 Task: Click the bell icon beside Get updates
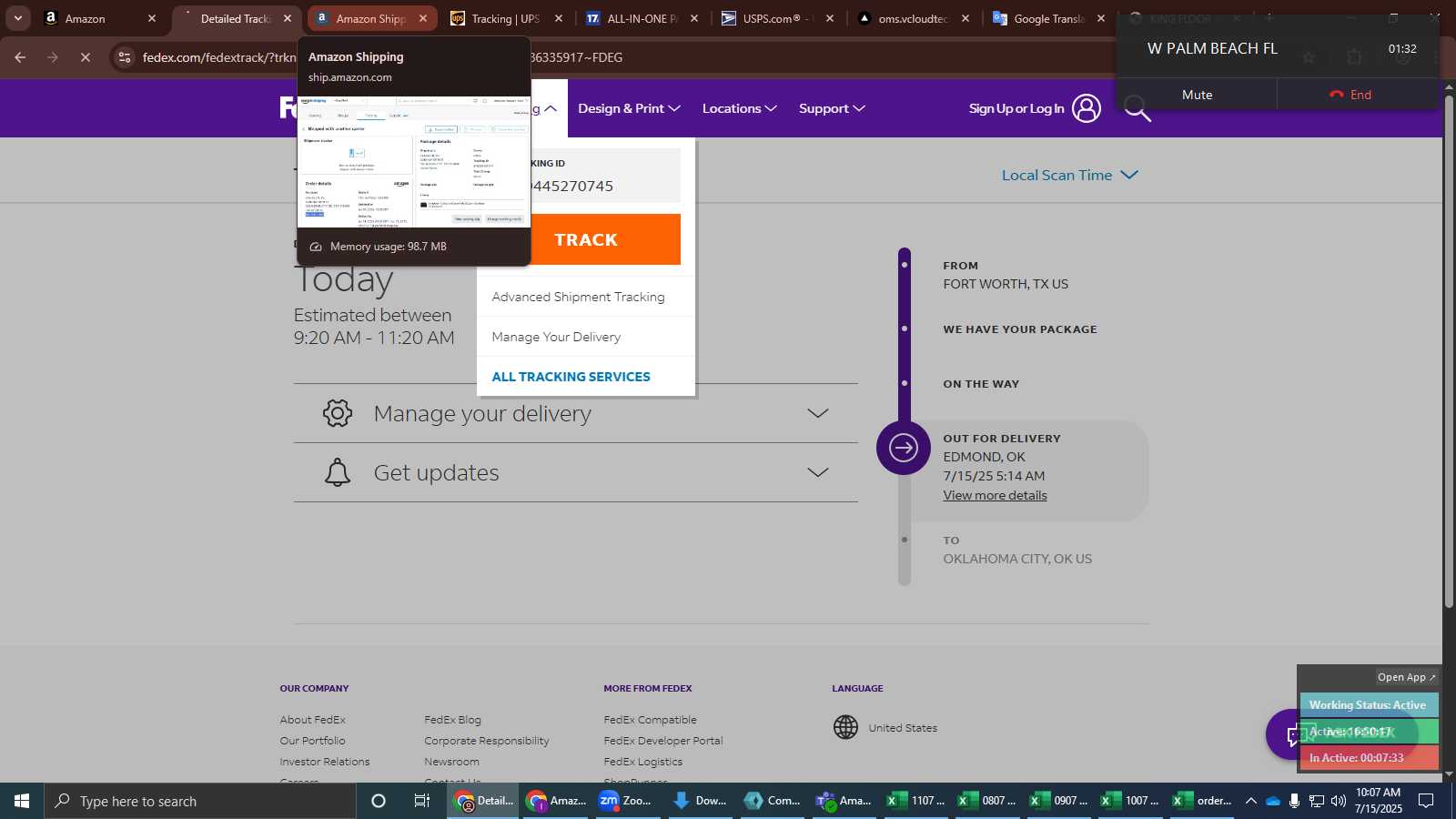tap(338, 472)
